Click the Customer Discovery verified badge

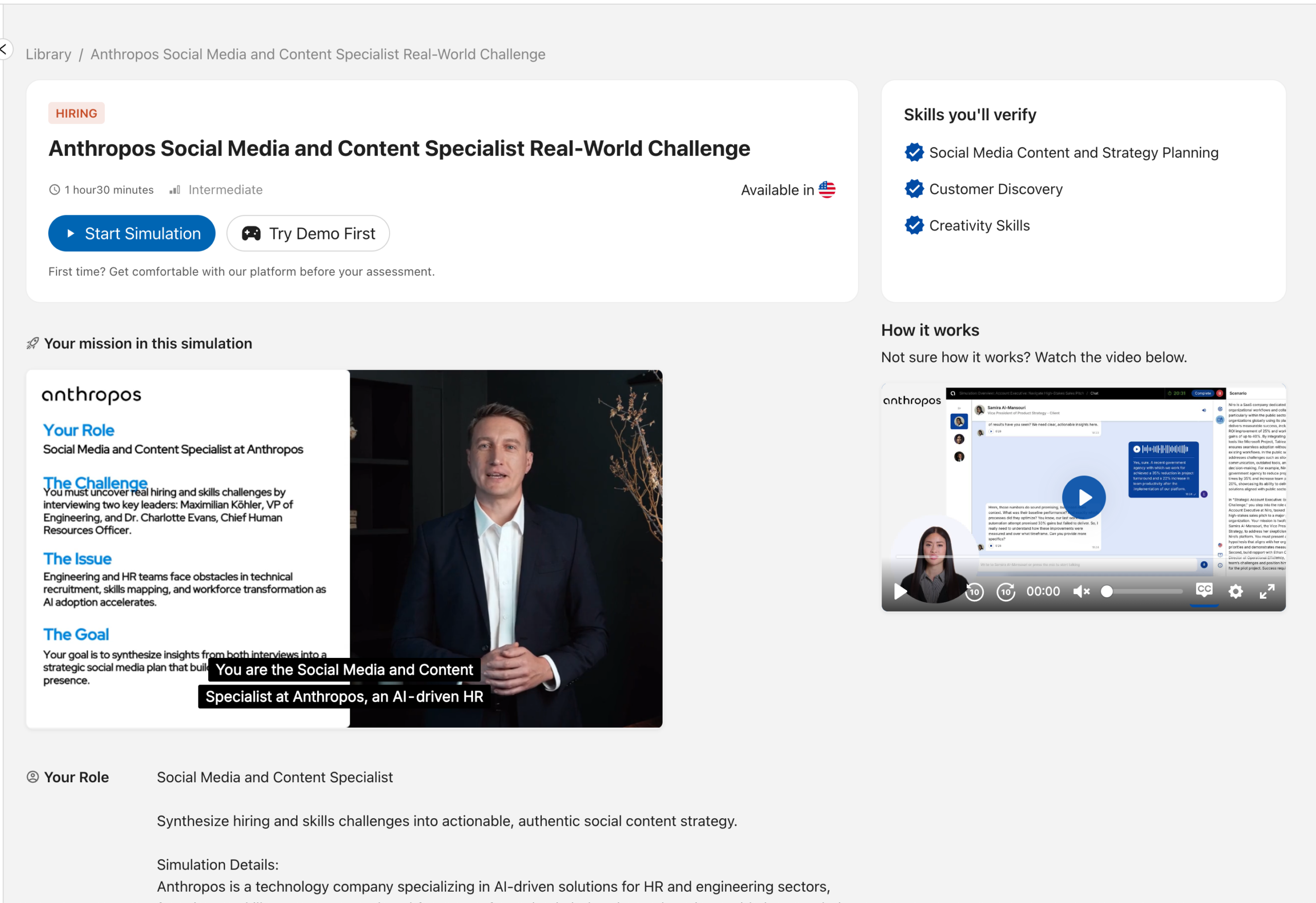click(914, 189)
